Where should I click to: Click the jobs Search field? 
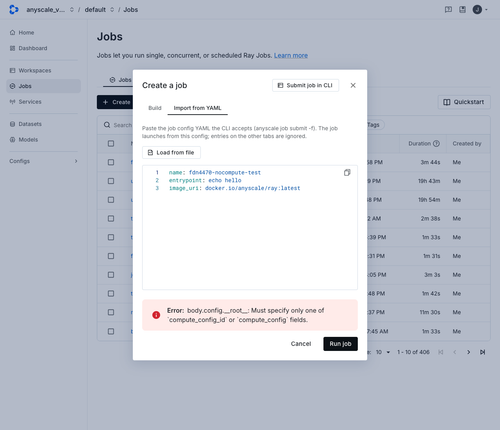coord(118,125)
